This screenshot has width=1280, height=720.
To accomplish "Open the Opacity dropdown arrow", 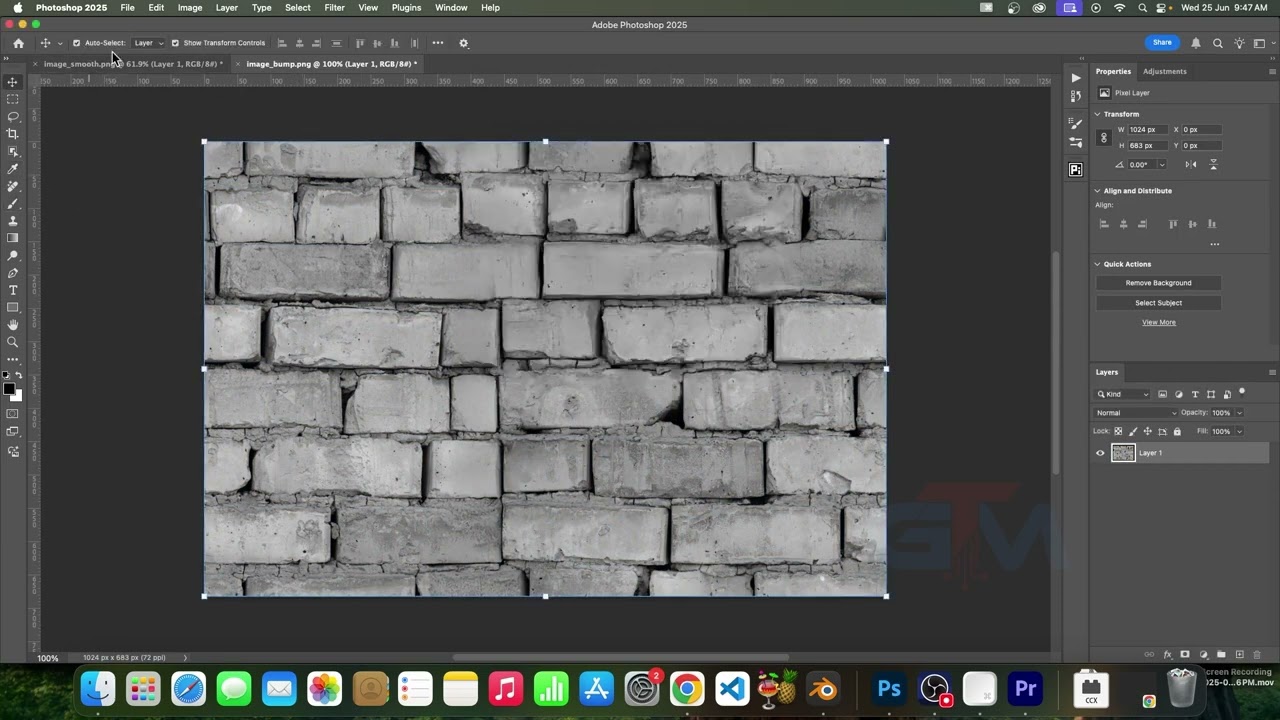I will 1239,413.
